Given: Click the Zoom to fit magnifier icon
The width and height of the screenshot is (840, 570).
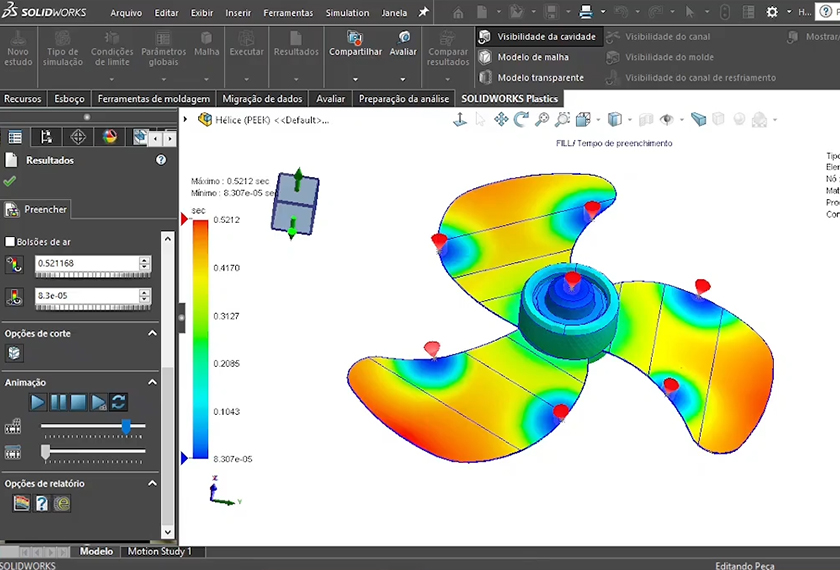Looking at the screenshot, I should [x=542, y=119].
